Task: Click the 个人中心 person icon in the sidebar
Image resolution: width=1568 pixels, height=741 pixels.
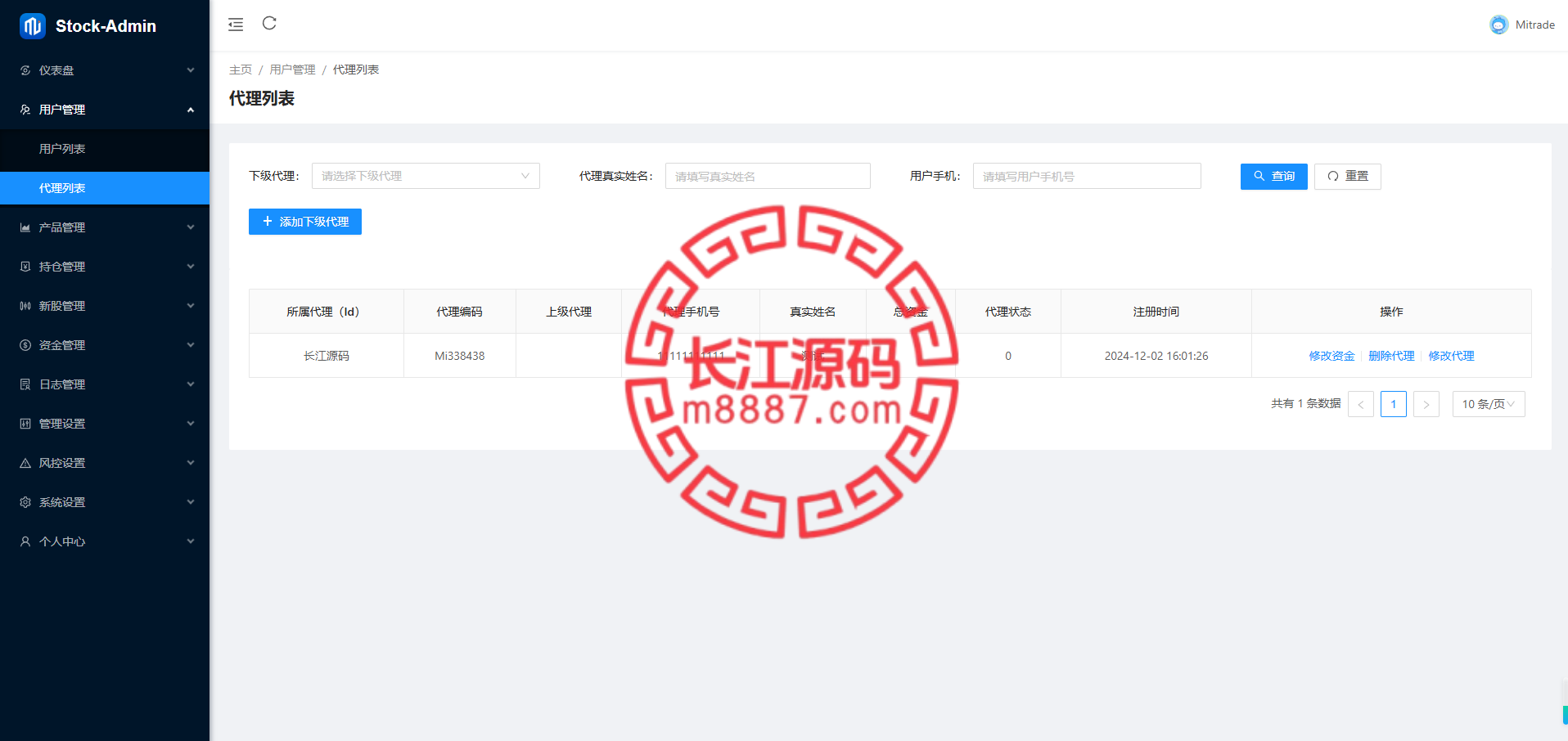Action: click(x=25, y=541)
